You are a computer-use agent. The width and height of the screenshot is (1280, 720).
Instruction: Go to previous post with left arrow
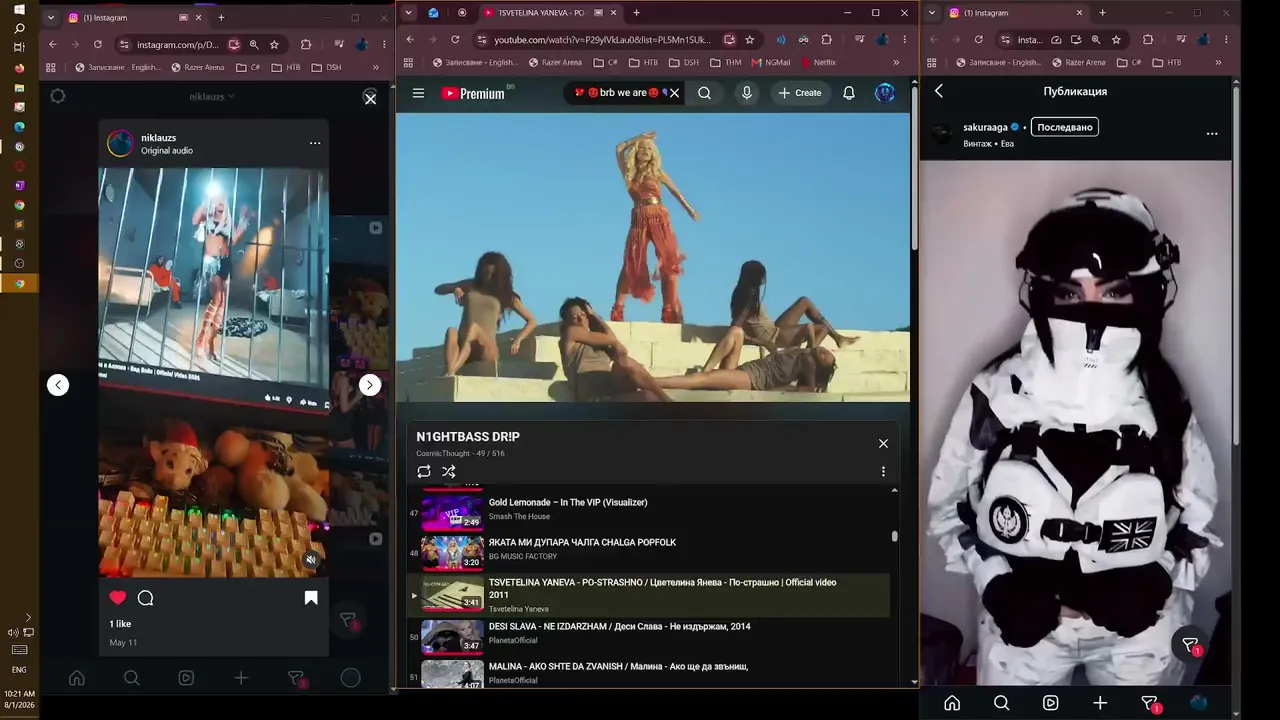pyautogui.click(x=58, y=385)
